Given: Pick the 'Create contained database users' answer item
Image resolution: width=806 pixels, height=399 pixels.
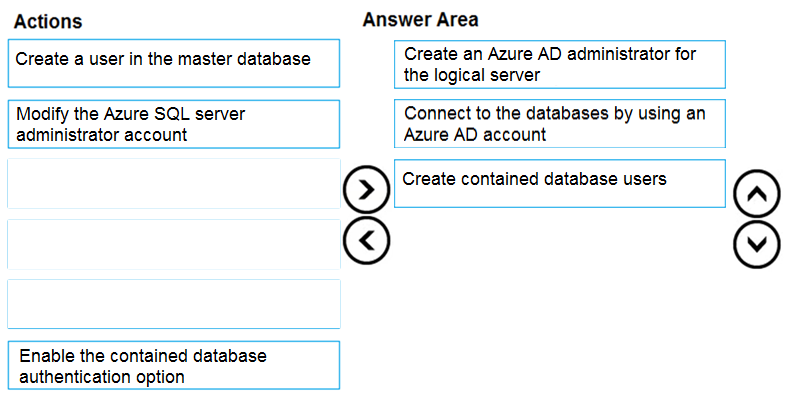Looking at the screenshot, I should click(x=560, y=184).
